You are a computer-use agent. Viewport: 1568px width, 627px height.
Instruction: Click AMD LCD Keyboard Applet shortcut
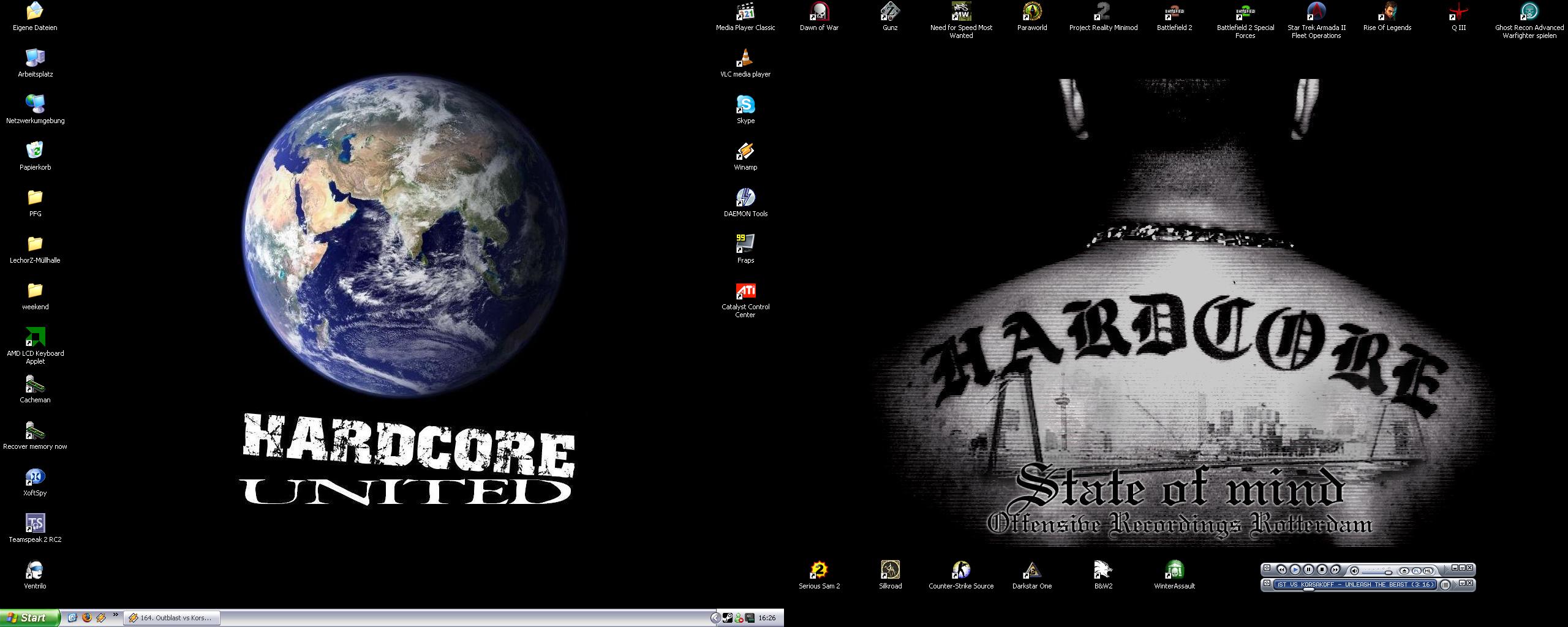35,346
